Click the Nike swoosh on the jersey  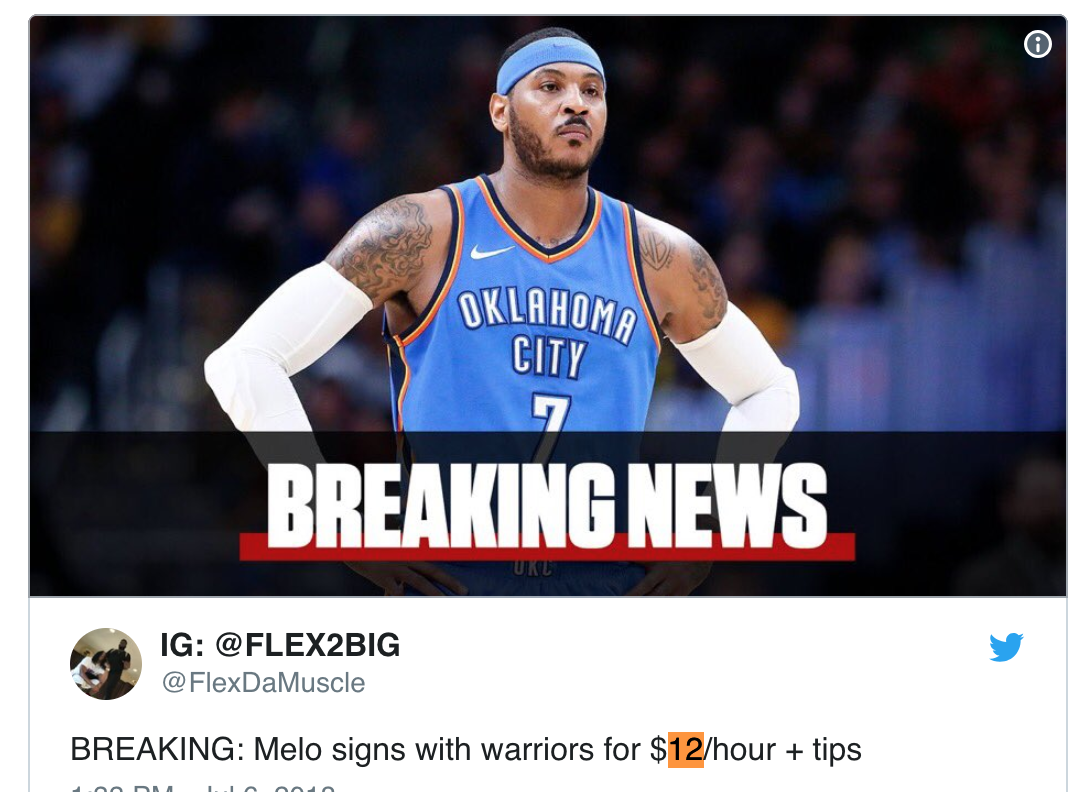[x=491, y=251]
